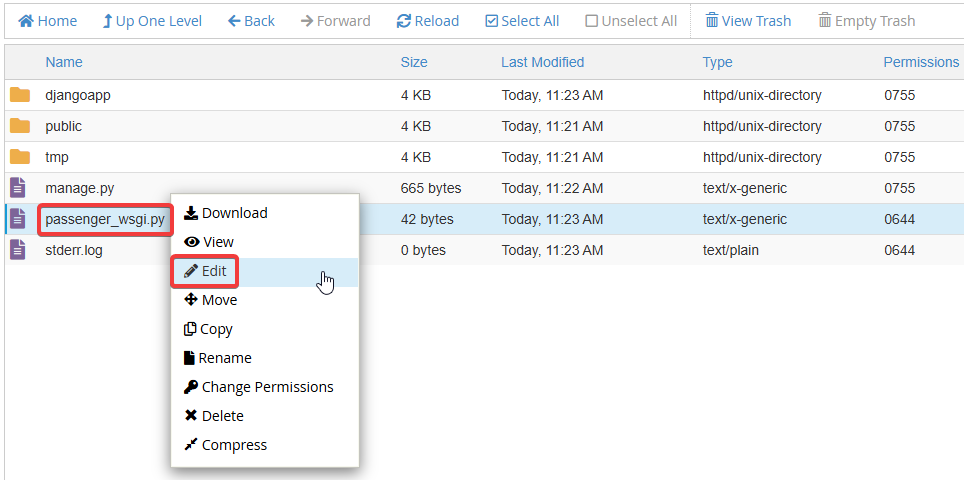Select the manage.py file icon

19,188
